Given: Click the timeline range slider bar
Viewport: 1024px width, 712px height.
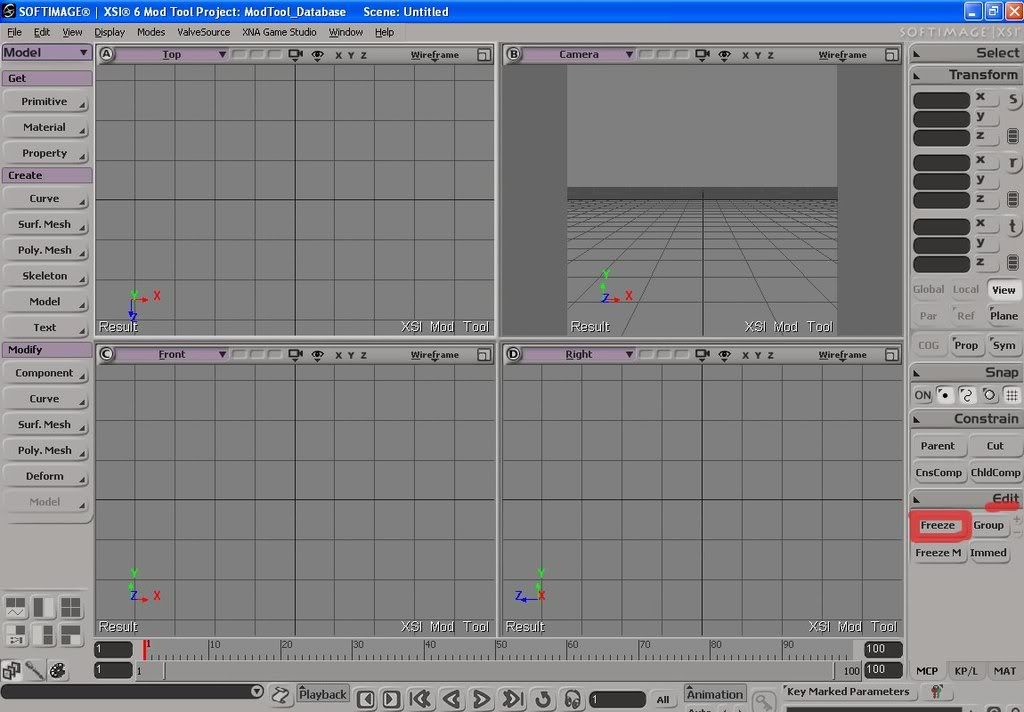Looking at the screenshot, I should [500, 670].
